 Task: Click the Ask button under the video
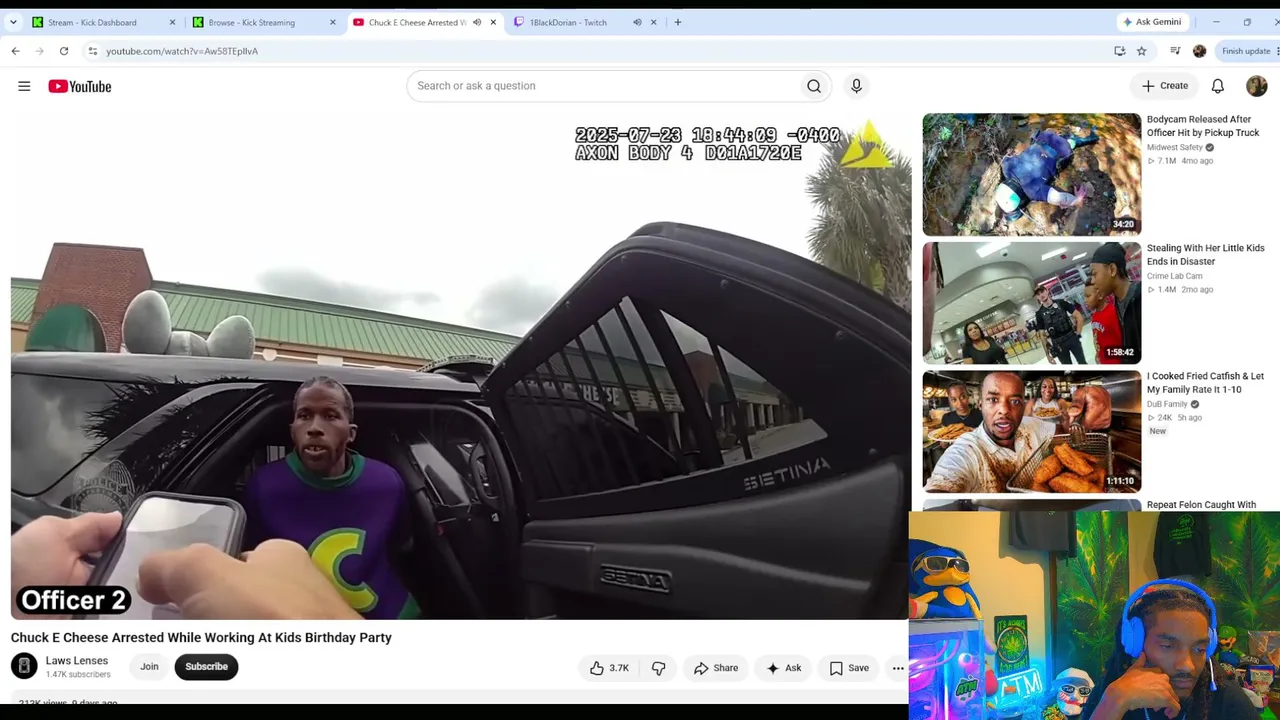coord(784,668)
